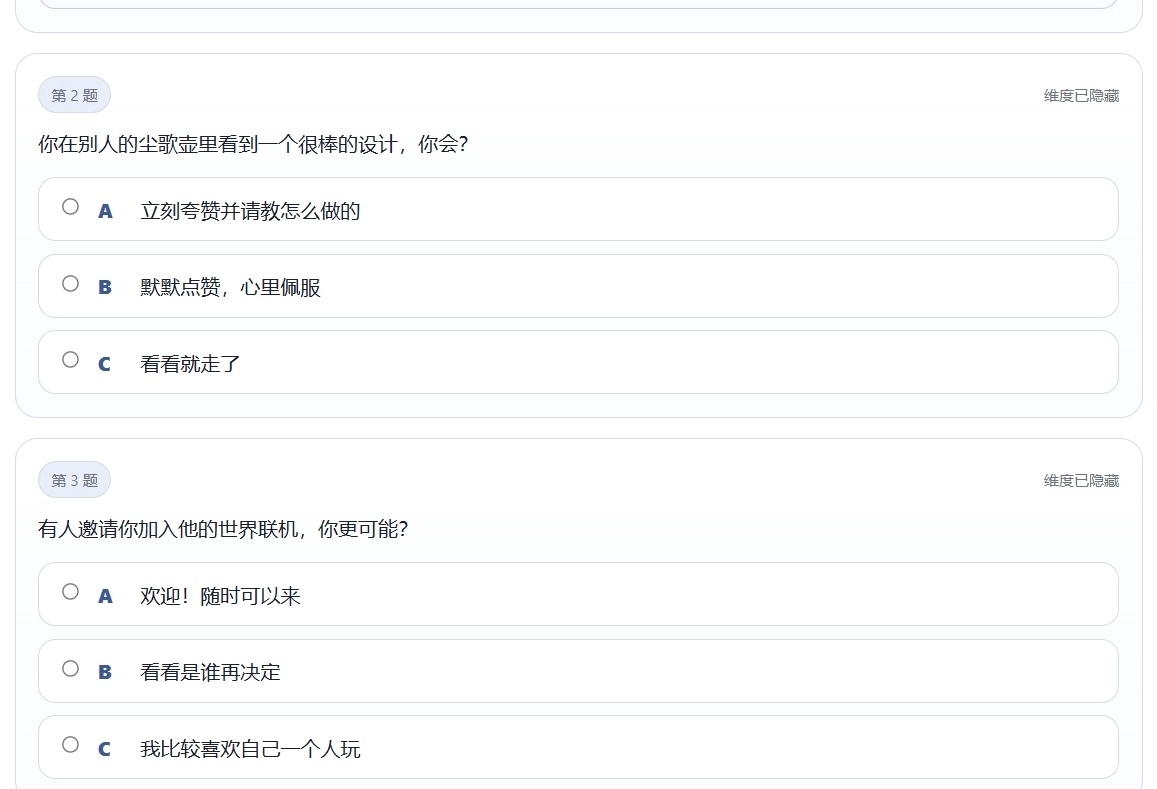Click the question text about 尘歌壶 design

click(253, 144)
